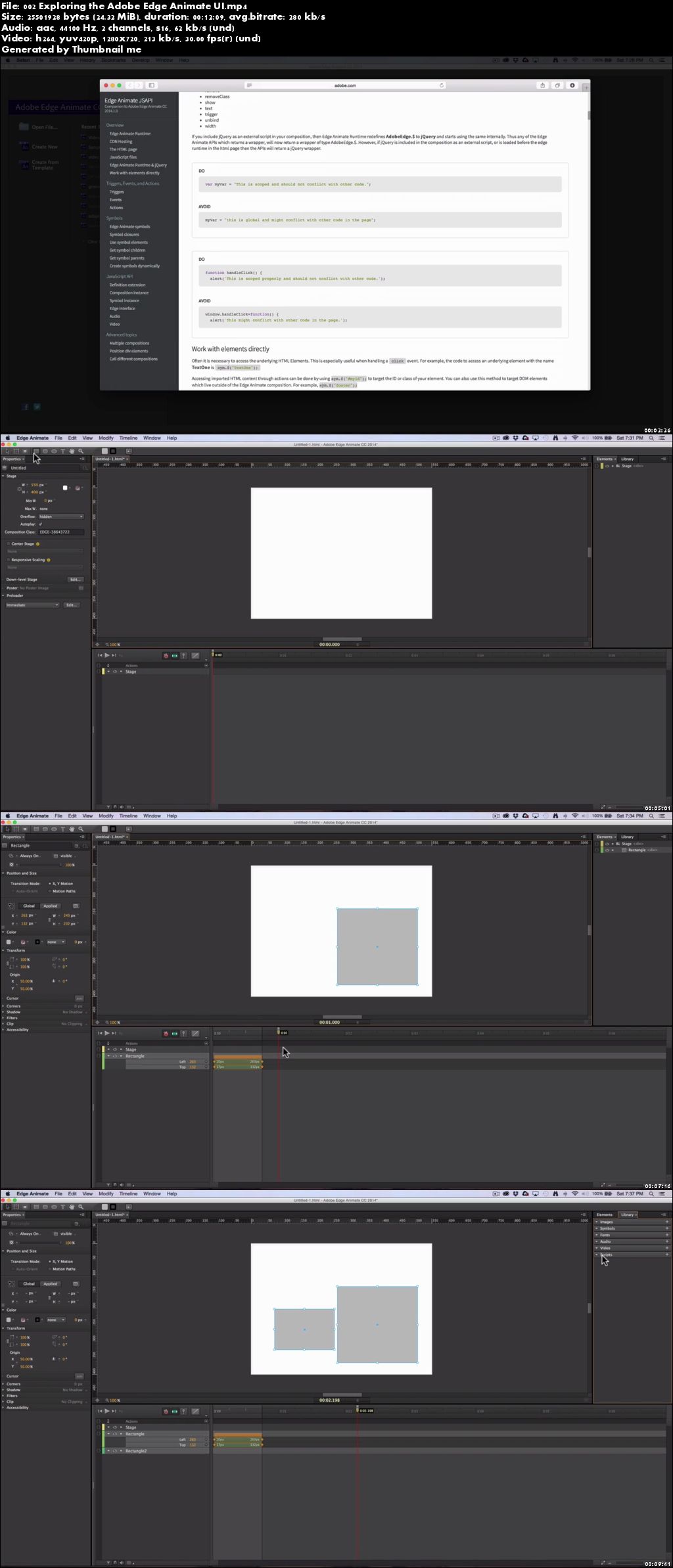Viewport: 673px width, 1568px height.
Task: Select Rectangle tool in the 7:31 PM frame
Action: click(36, 451)
